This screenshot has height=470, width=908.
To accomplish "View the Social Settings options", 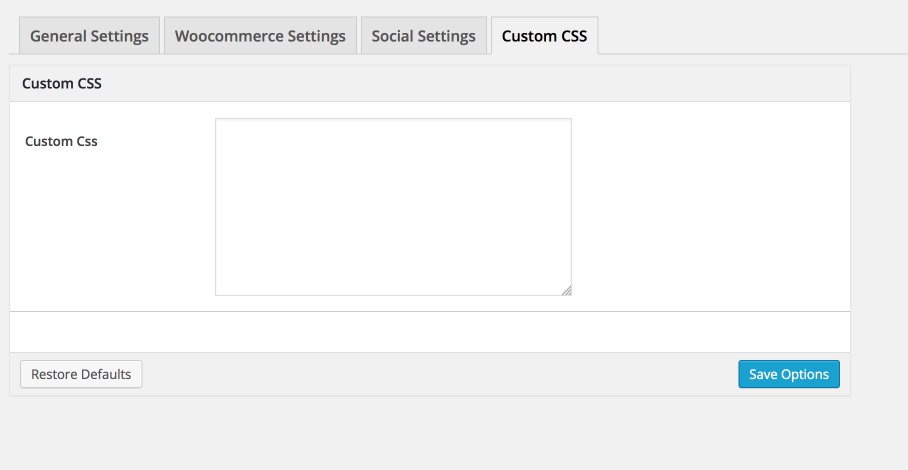I will (x=423, y=36).
